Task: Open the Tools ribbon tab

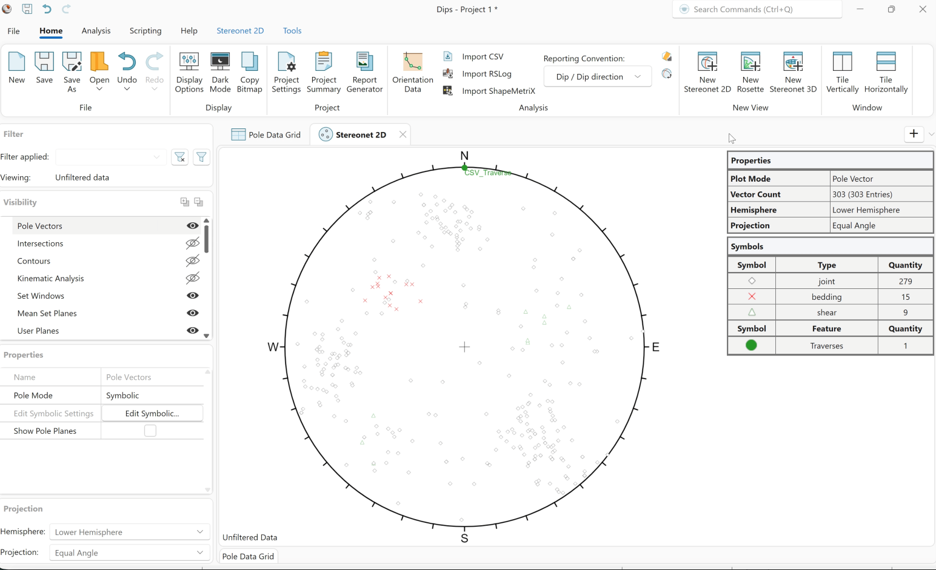Action: tap(292, 30)
